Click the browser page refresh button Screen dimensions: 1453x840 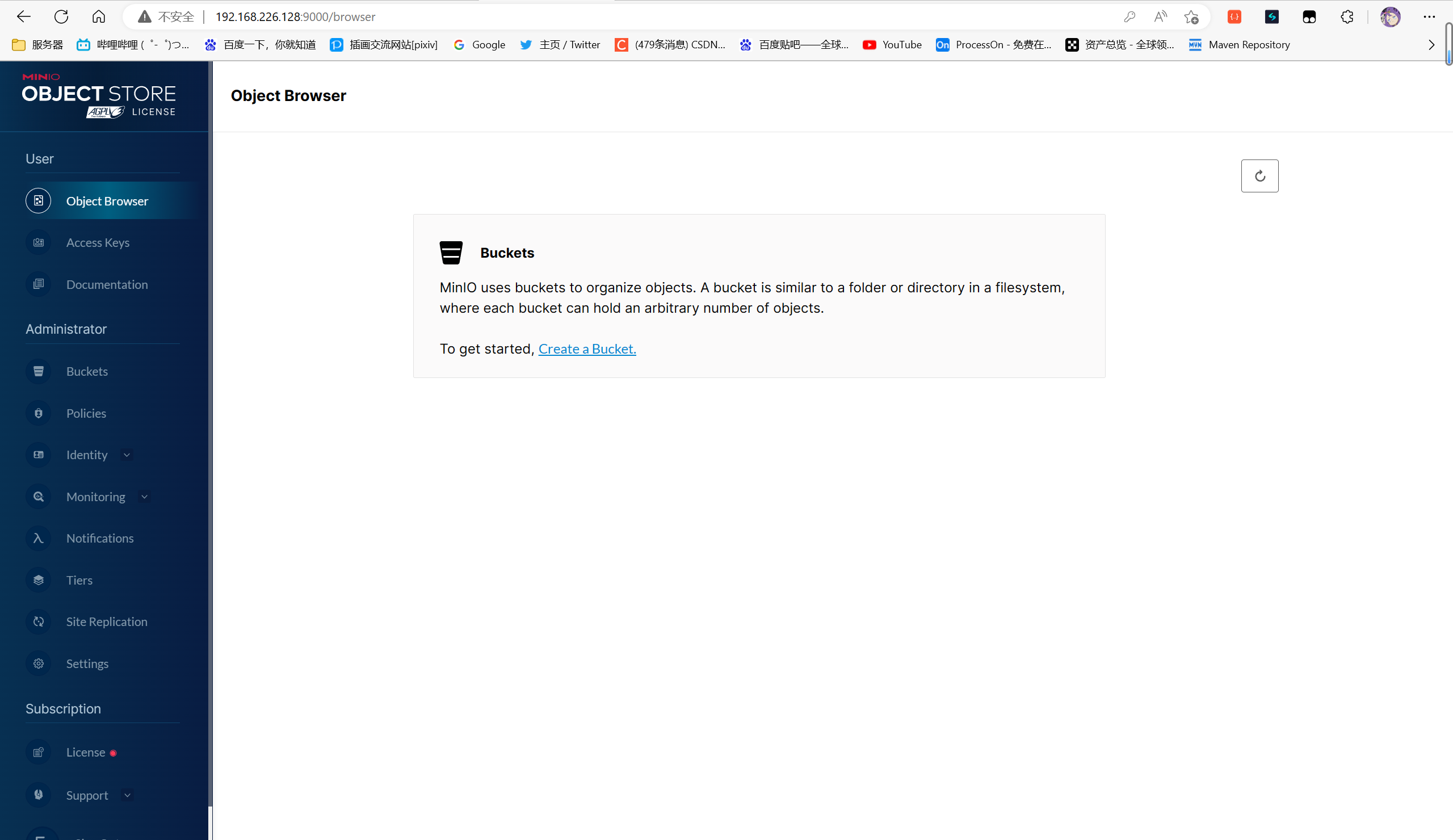tap(61, 16)
